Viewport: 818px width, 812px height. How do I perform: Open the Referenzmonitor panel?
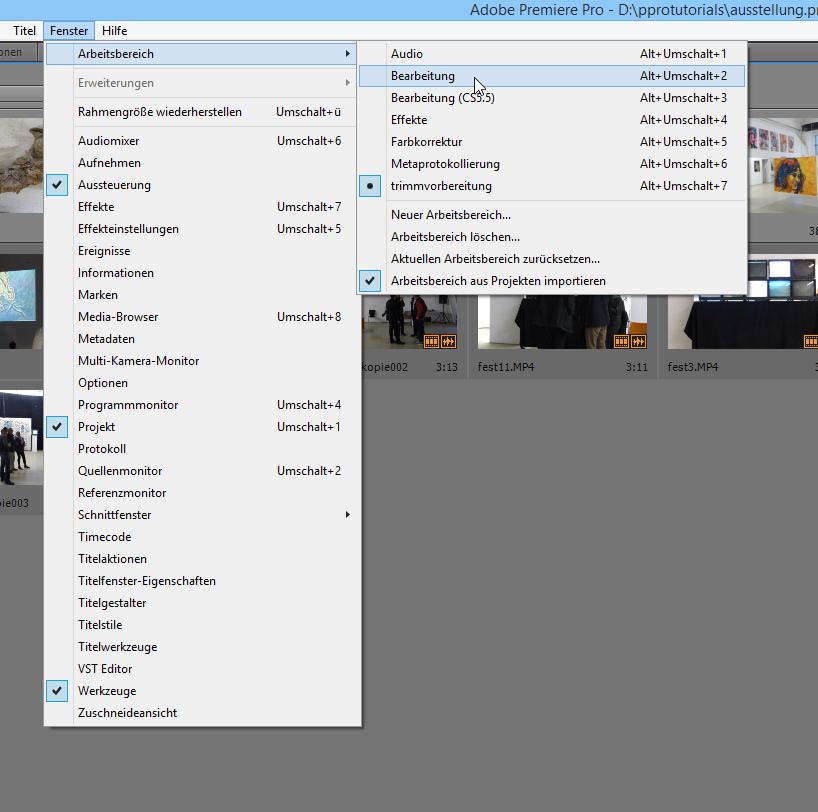[x=201, y=493]
